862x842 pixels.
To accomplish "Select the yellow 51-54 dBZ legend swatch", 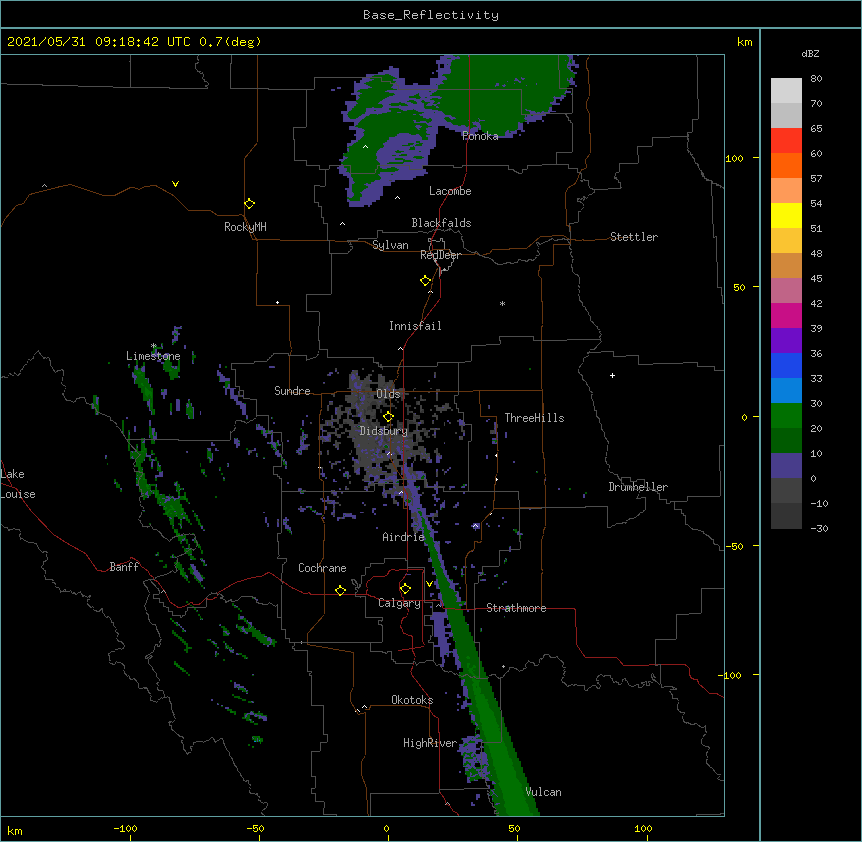I will point(786,215).
